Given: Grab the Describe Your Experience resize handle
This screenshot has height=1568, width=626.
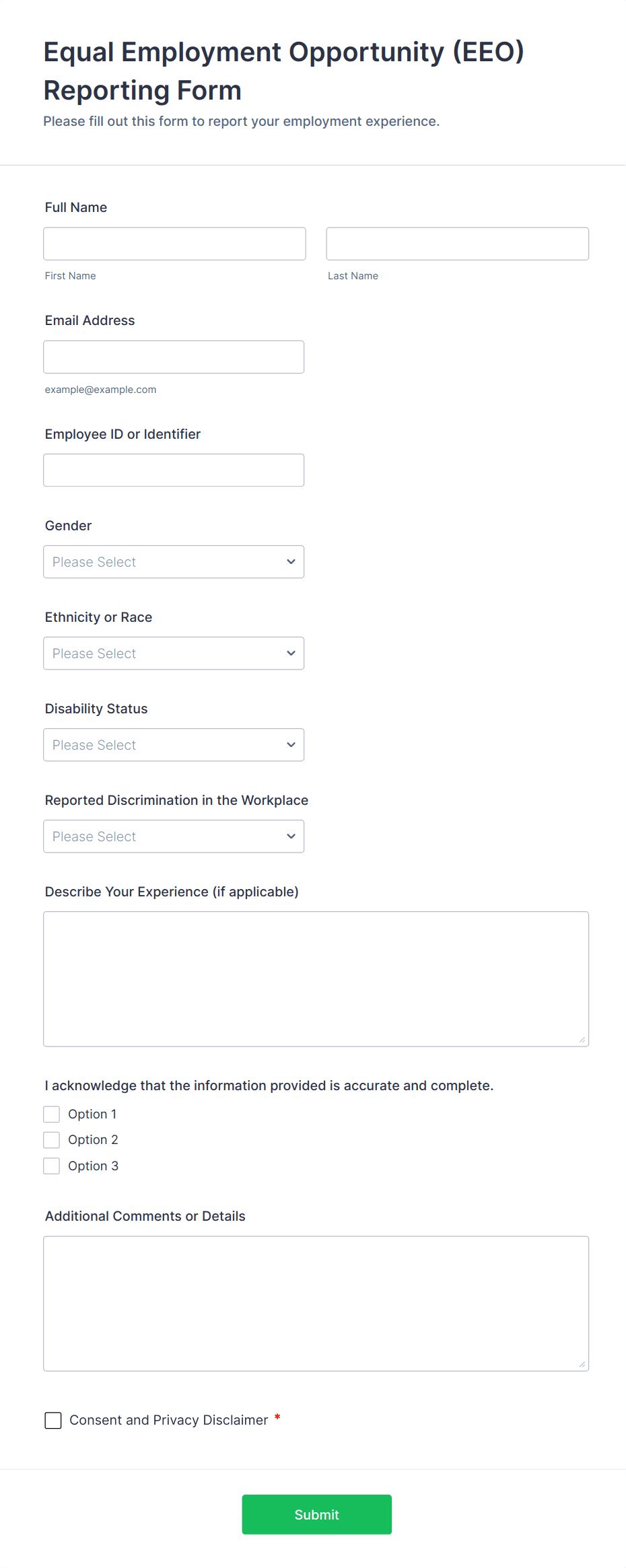Looking at the screenshot, I should pos(582,1040).
